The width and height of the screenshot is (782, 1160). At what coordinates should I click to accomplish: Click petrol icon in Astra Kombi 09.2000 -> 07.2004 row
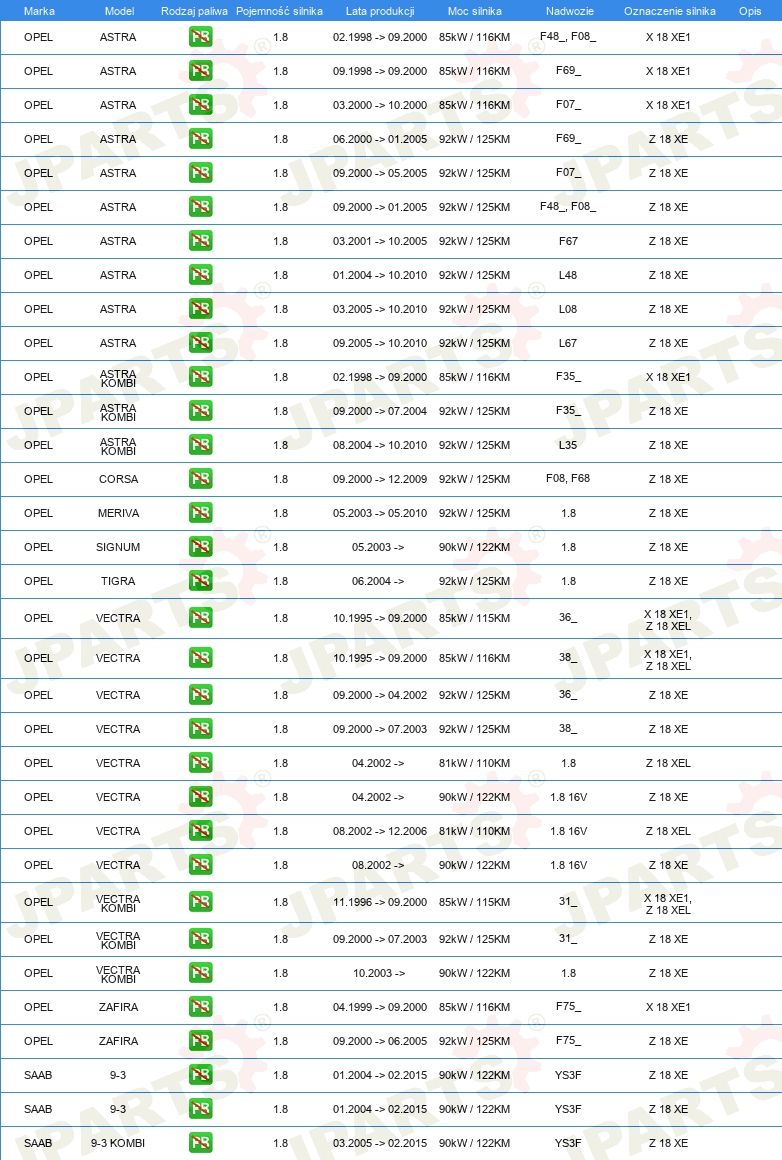point(200,411)
